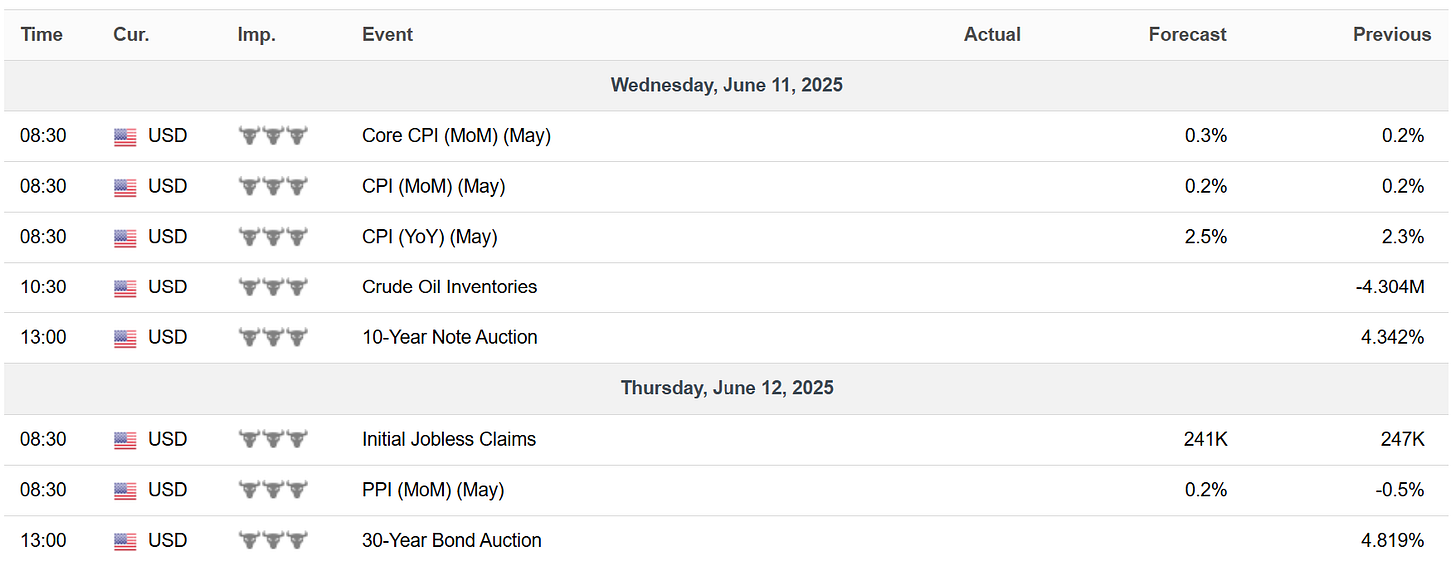The width and height of the screenshot is (1456, 577).
Task: Click the Time column header
Action: [x=42, y=35]
